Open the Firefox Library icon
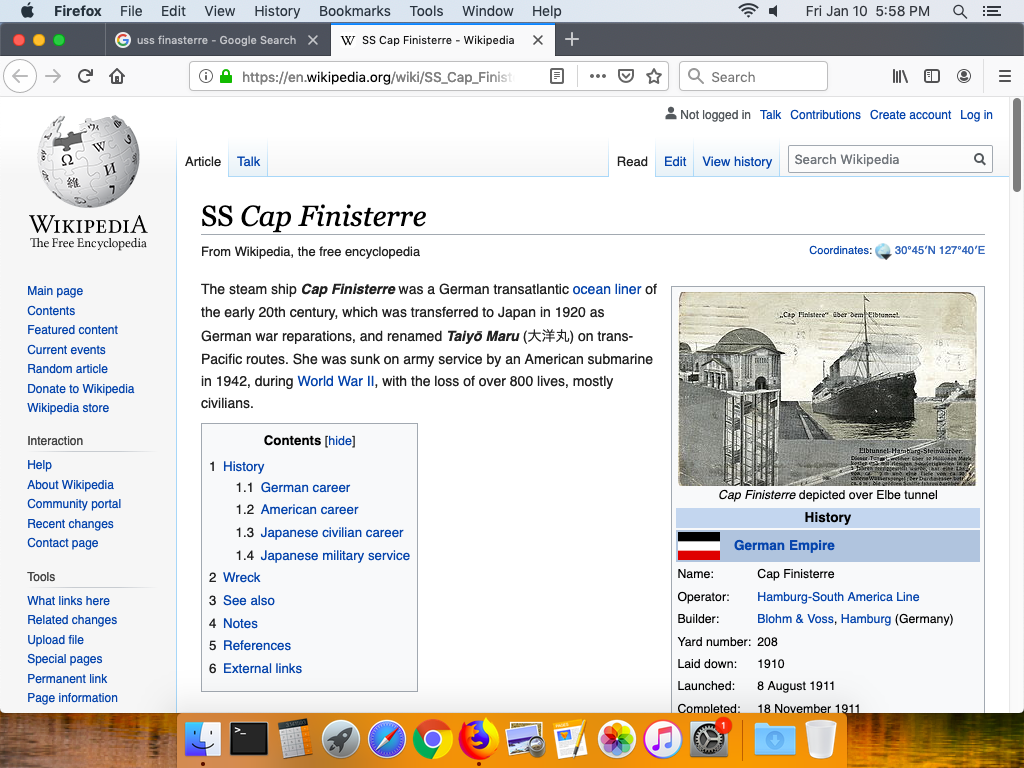Screen dimensions: 1024x768 [x=900, y=77]
